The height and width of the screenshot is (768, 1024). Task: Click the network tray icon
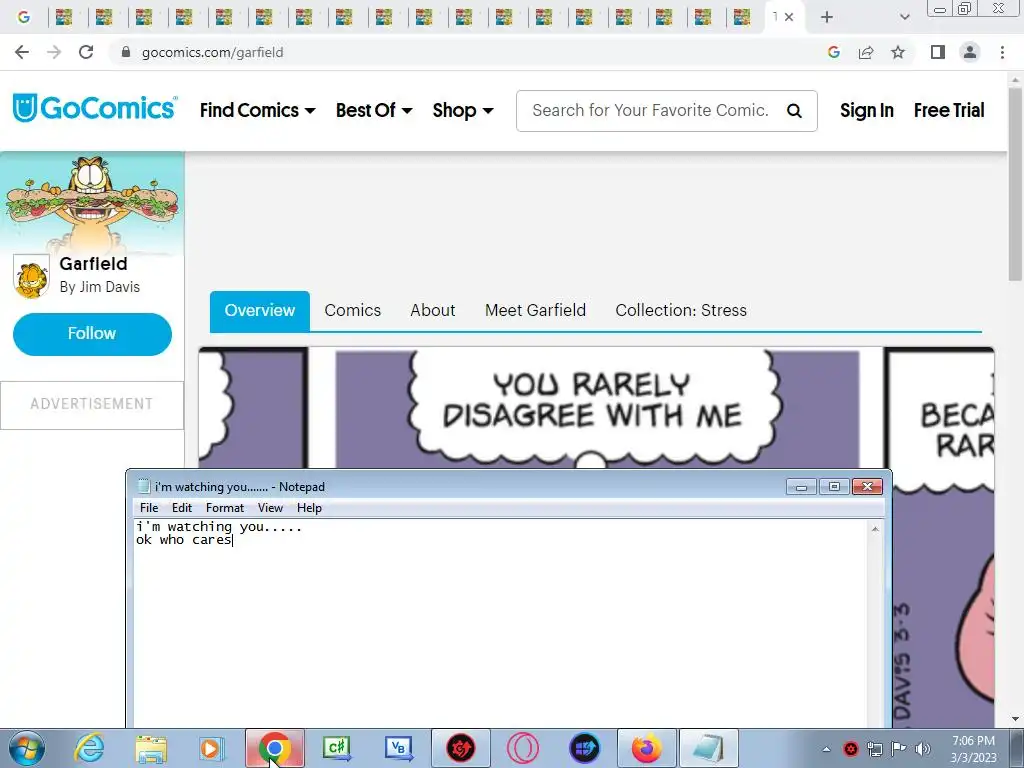874,749
